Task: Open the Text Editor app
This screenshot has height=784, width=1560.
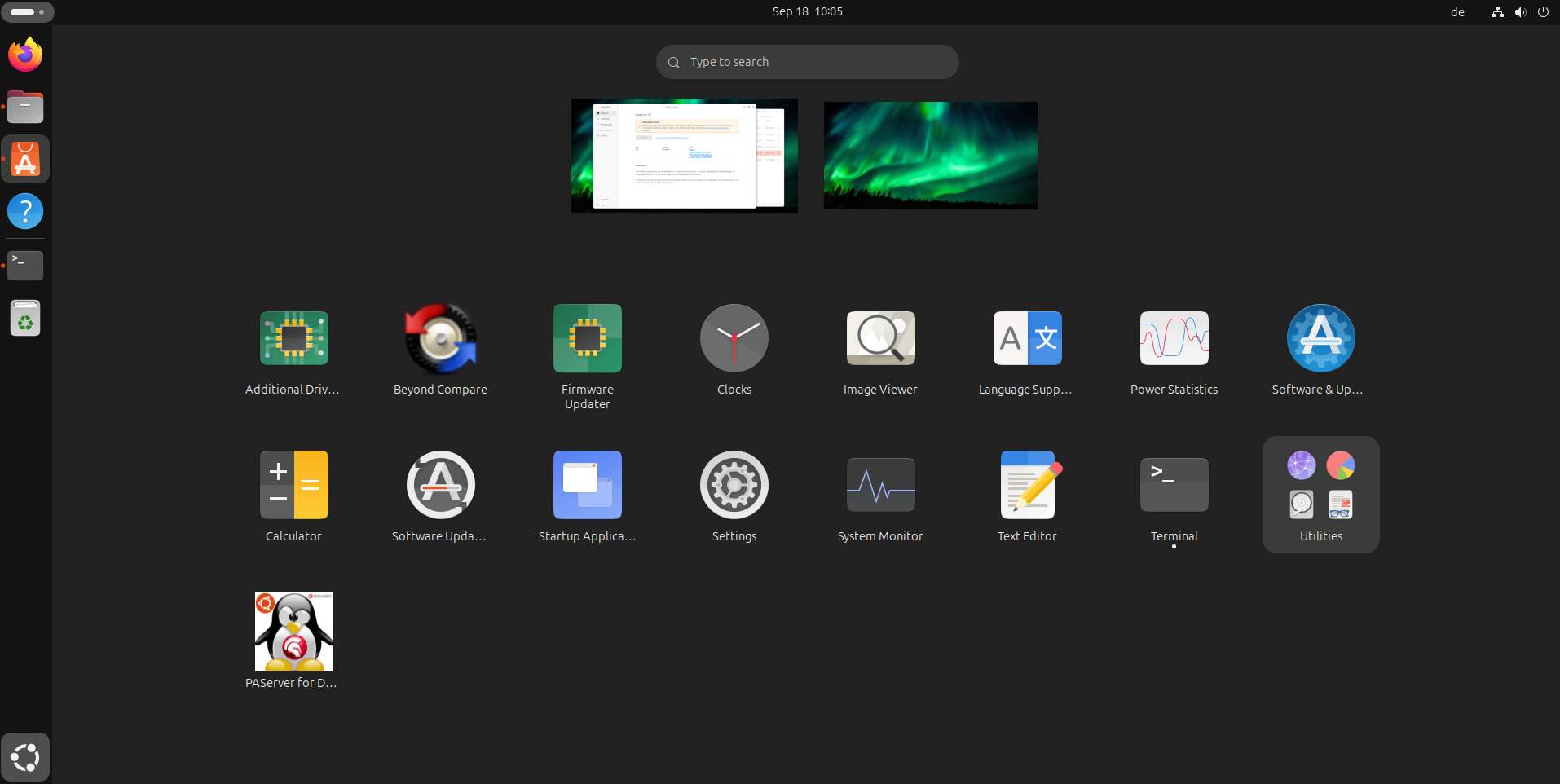Action: point(1027,486)
